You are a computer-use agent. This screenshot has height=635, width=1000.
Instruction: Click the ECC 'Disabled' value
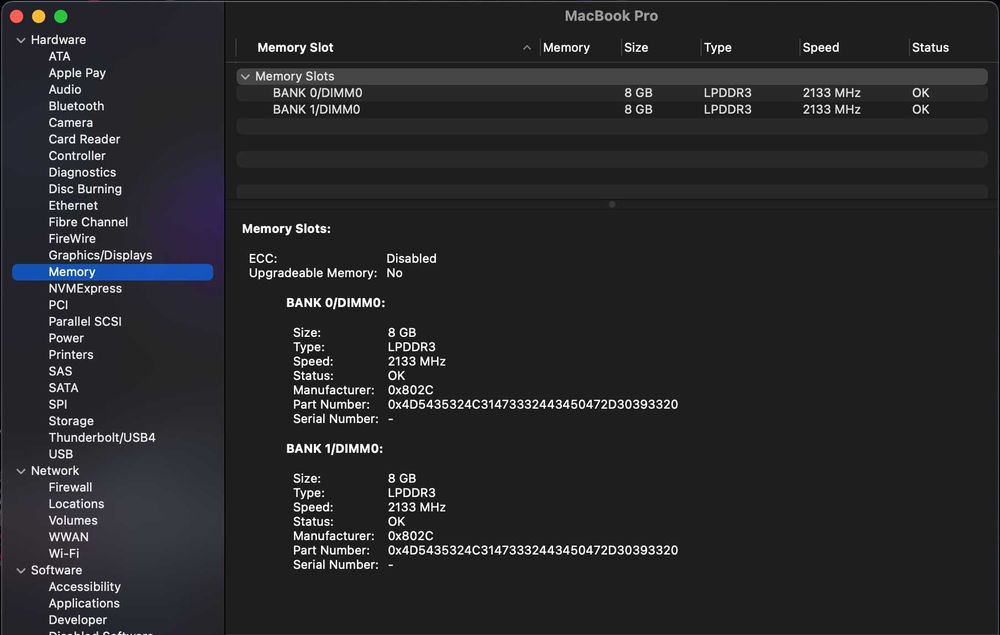[411, 259]
